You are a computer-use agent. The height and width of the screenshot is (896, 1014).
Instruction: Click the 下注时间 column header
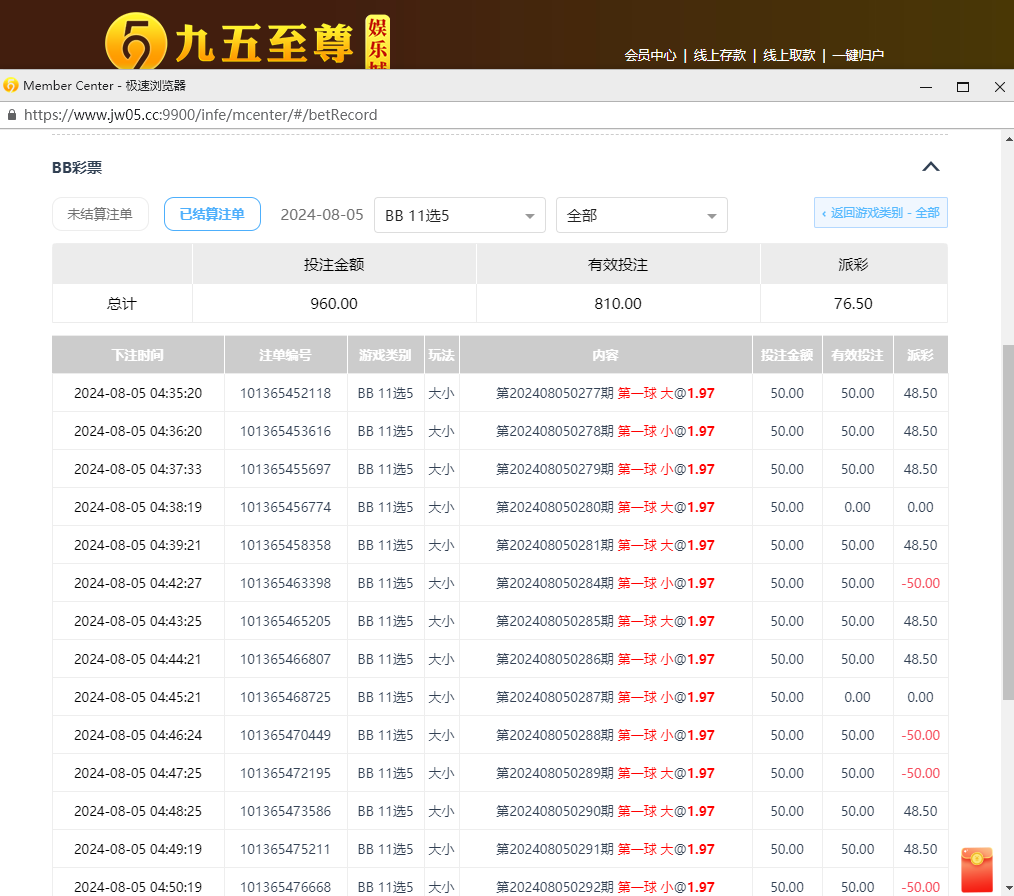pos(138,355)
